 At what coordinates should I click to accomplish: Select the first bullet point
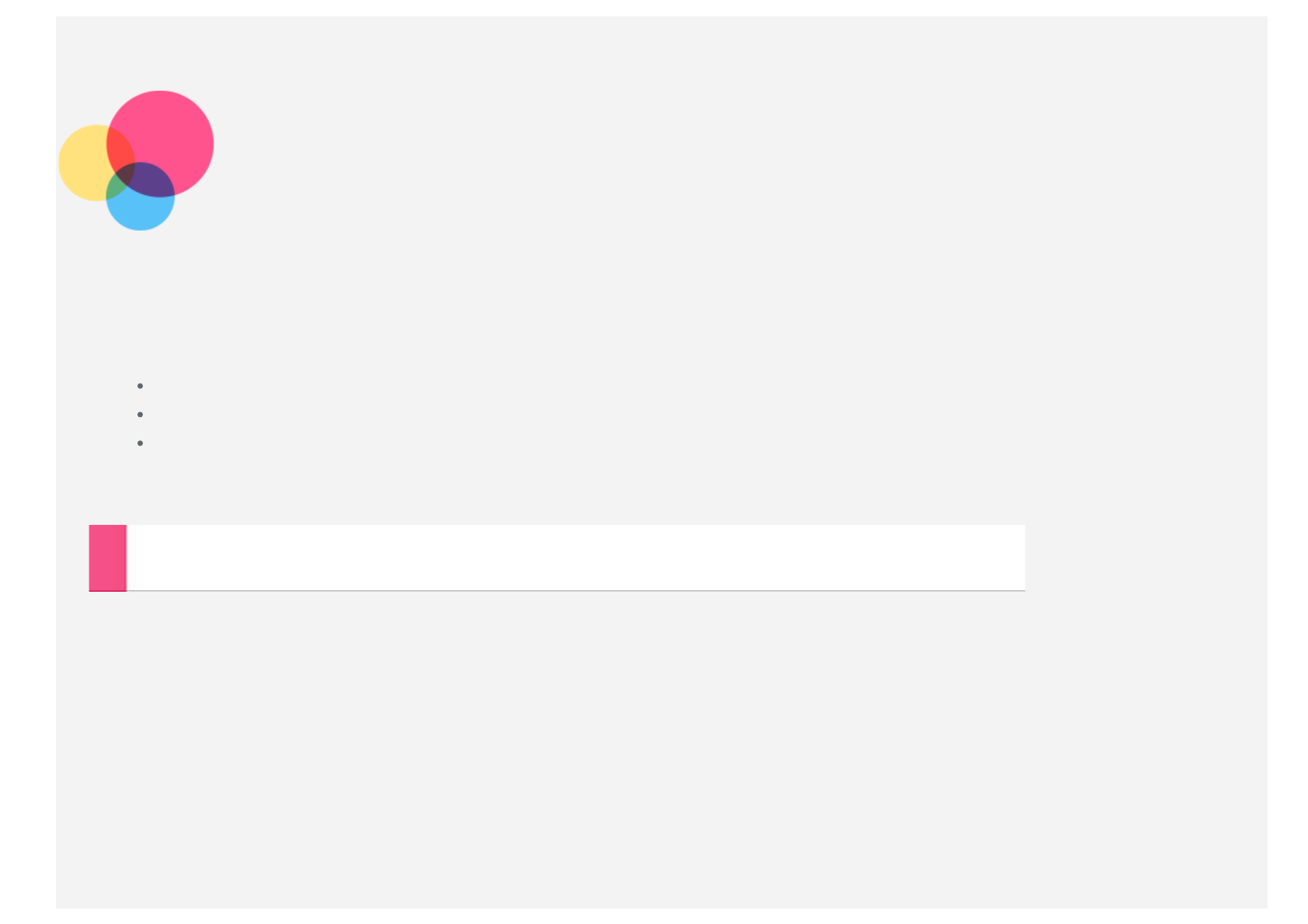pos(140,386)
